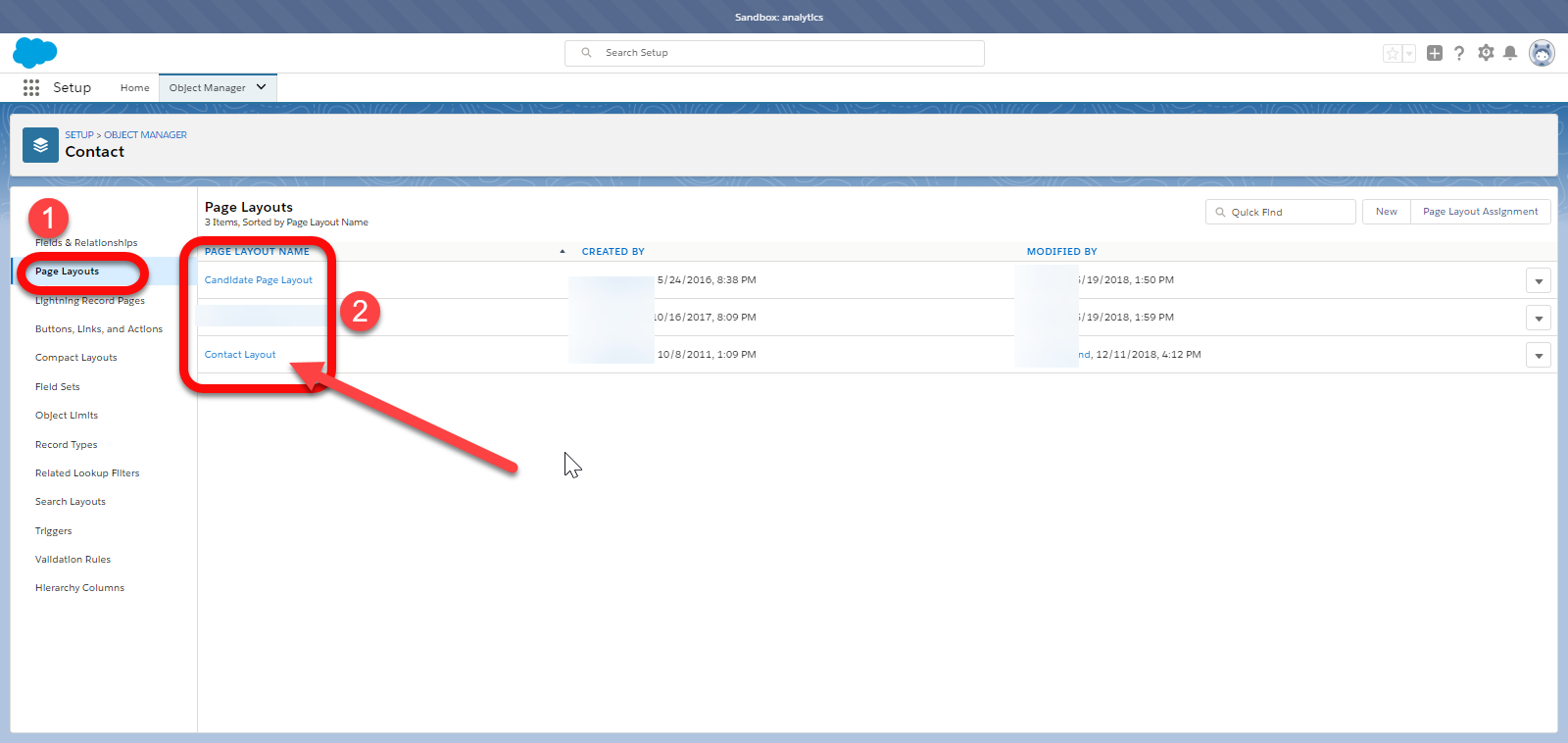
Task: Click the Search Setup magnifier icon
Action: pos(586,53)
